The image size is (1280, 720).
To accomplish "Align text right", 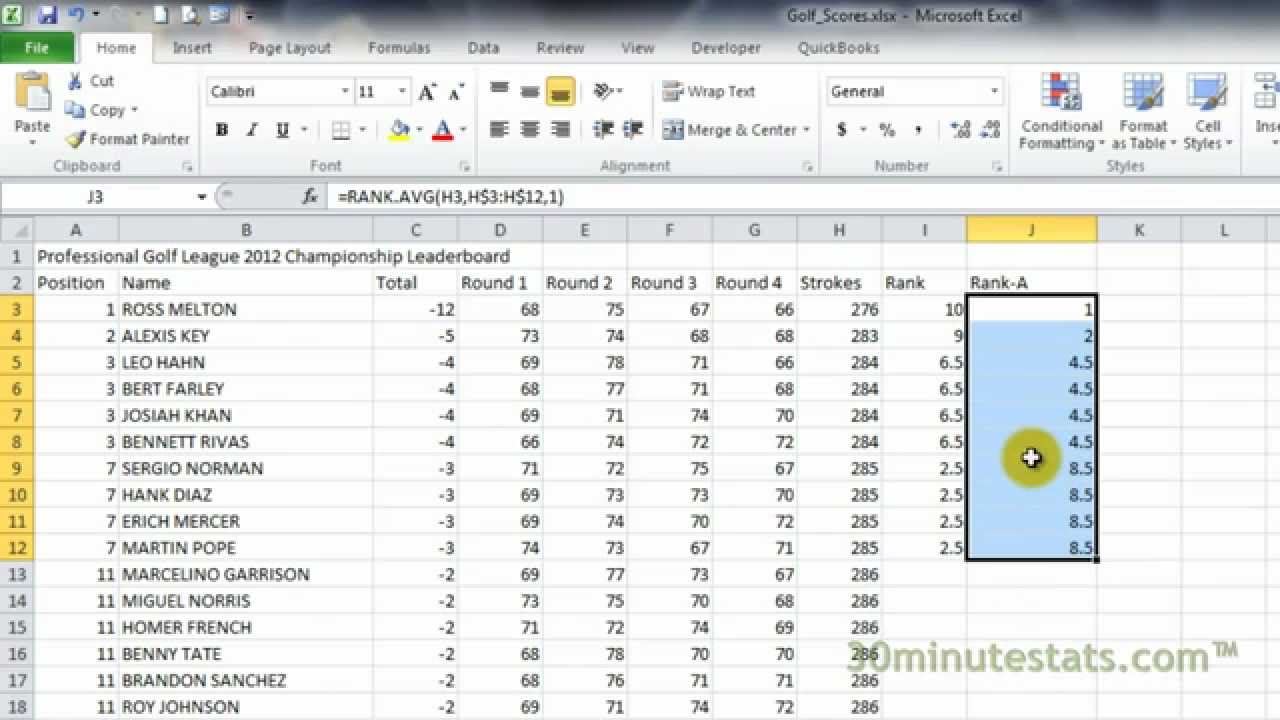I will (560, 130).
